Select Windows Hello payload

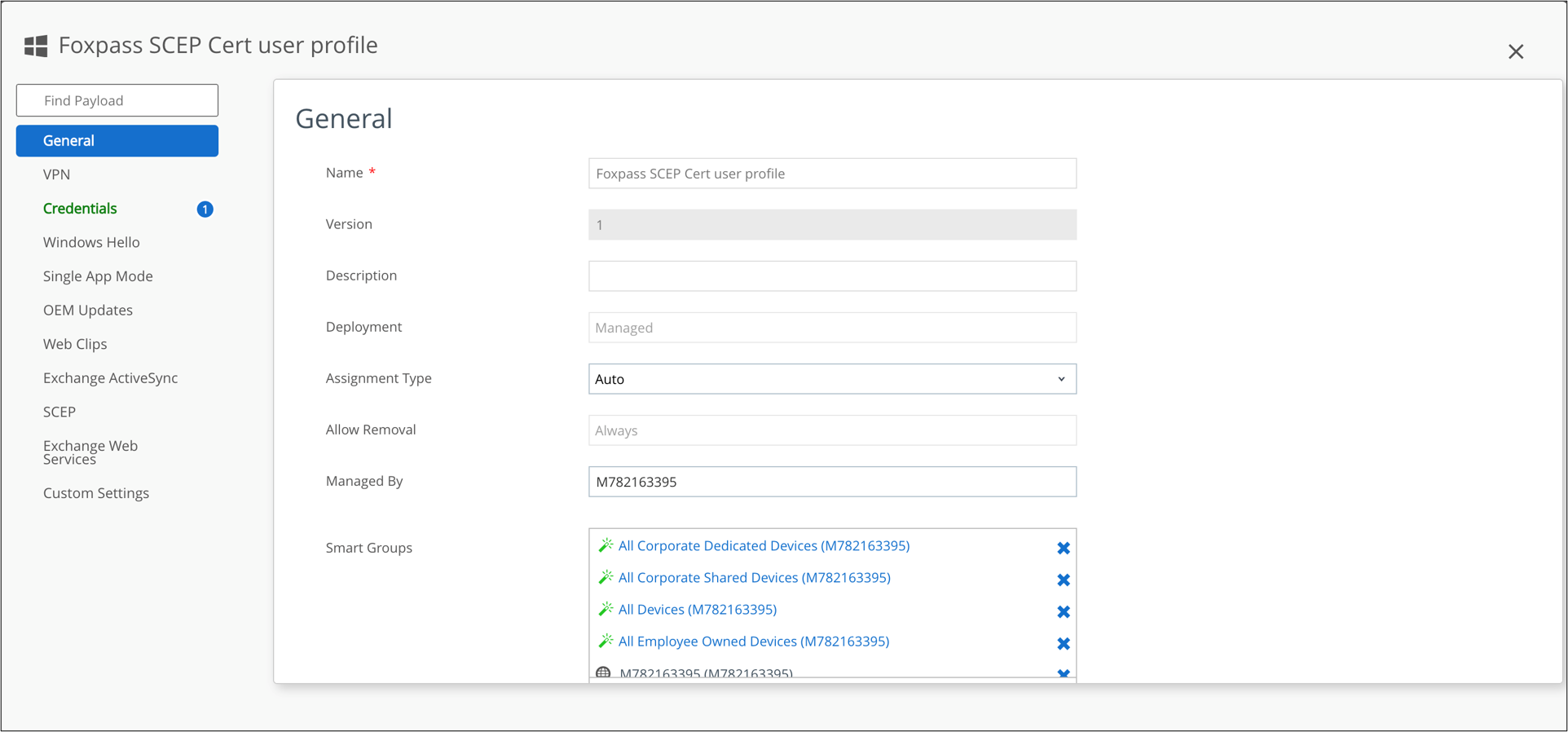[x=91, y=242]
